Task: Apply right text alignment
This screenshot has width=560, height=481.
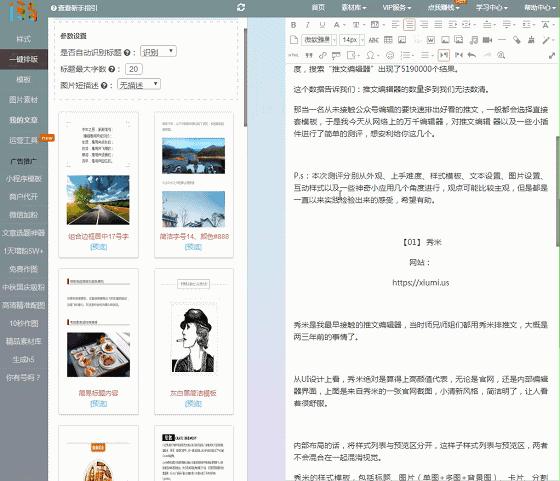Action: [424, 25]
